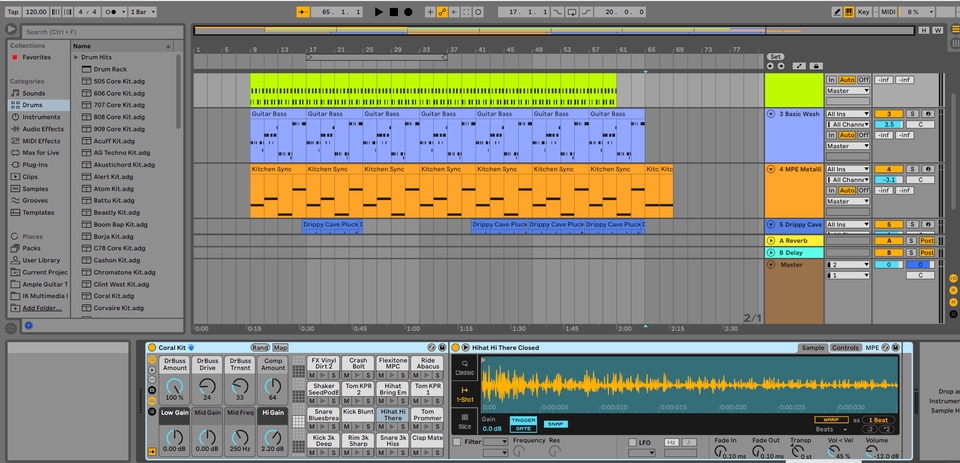Toggle the SNAP switch in Simpler
Viewport: 960px width, 463px height.
(555, 424)
